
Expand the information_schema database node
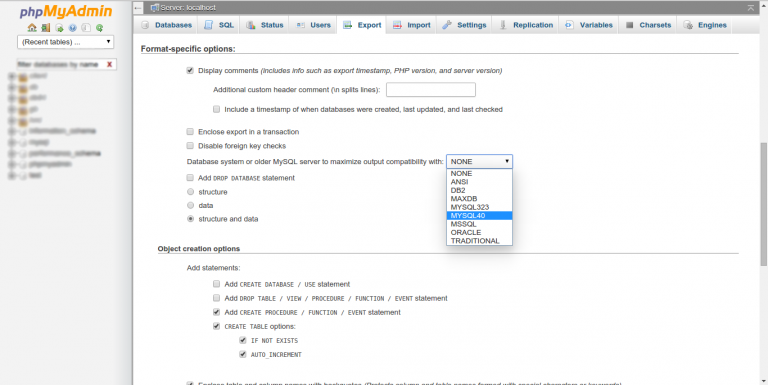(12, 131)
